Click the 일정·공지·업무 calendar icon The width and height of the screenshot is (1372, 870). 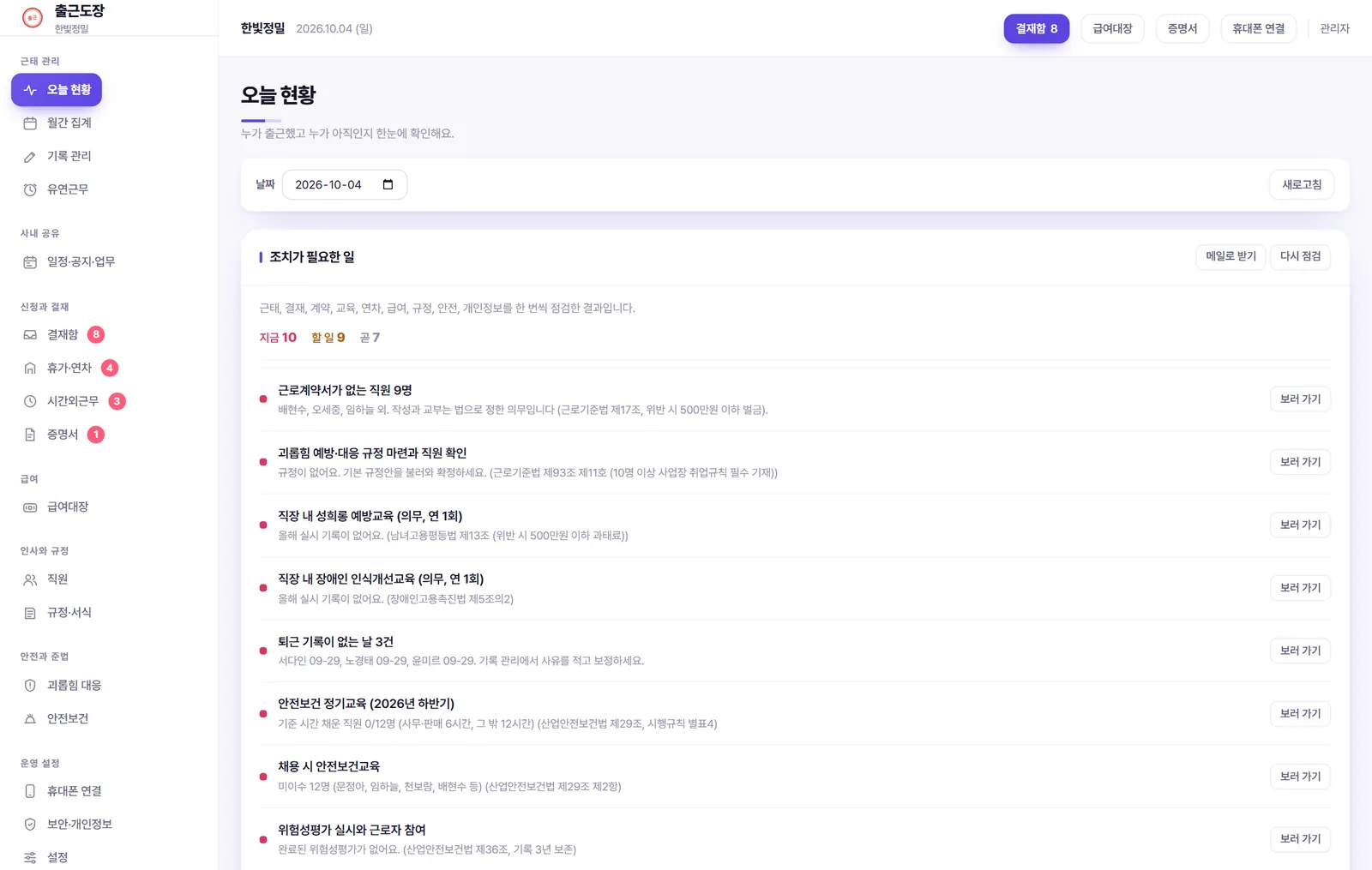click(30, 262)
